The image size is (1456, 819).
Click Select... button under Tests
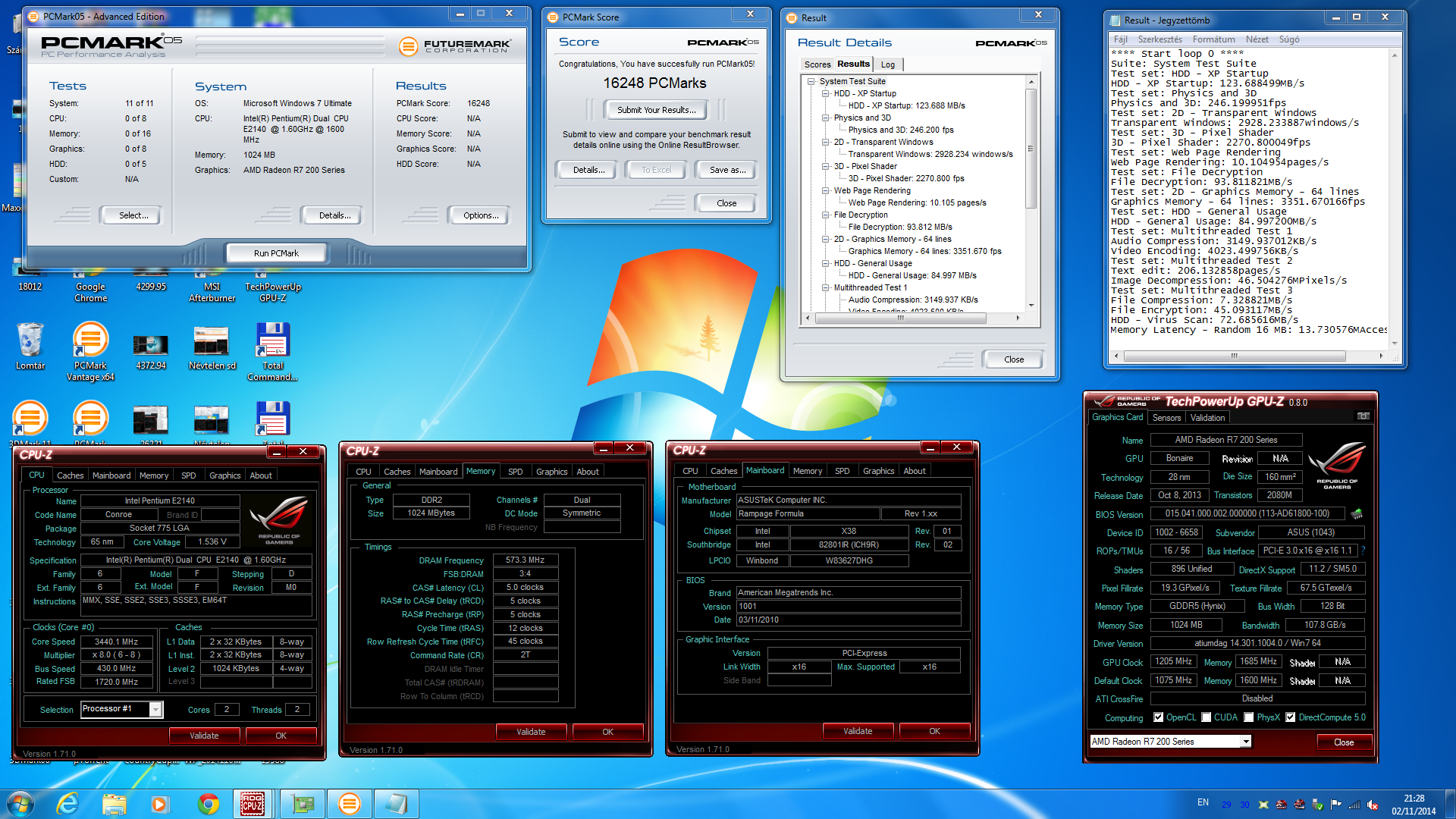coord(133,215)
